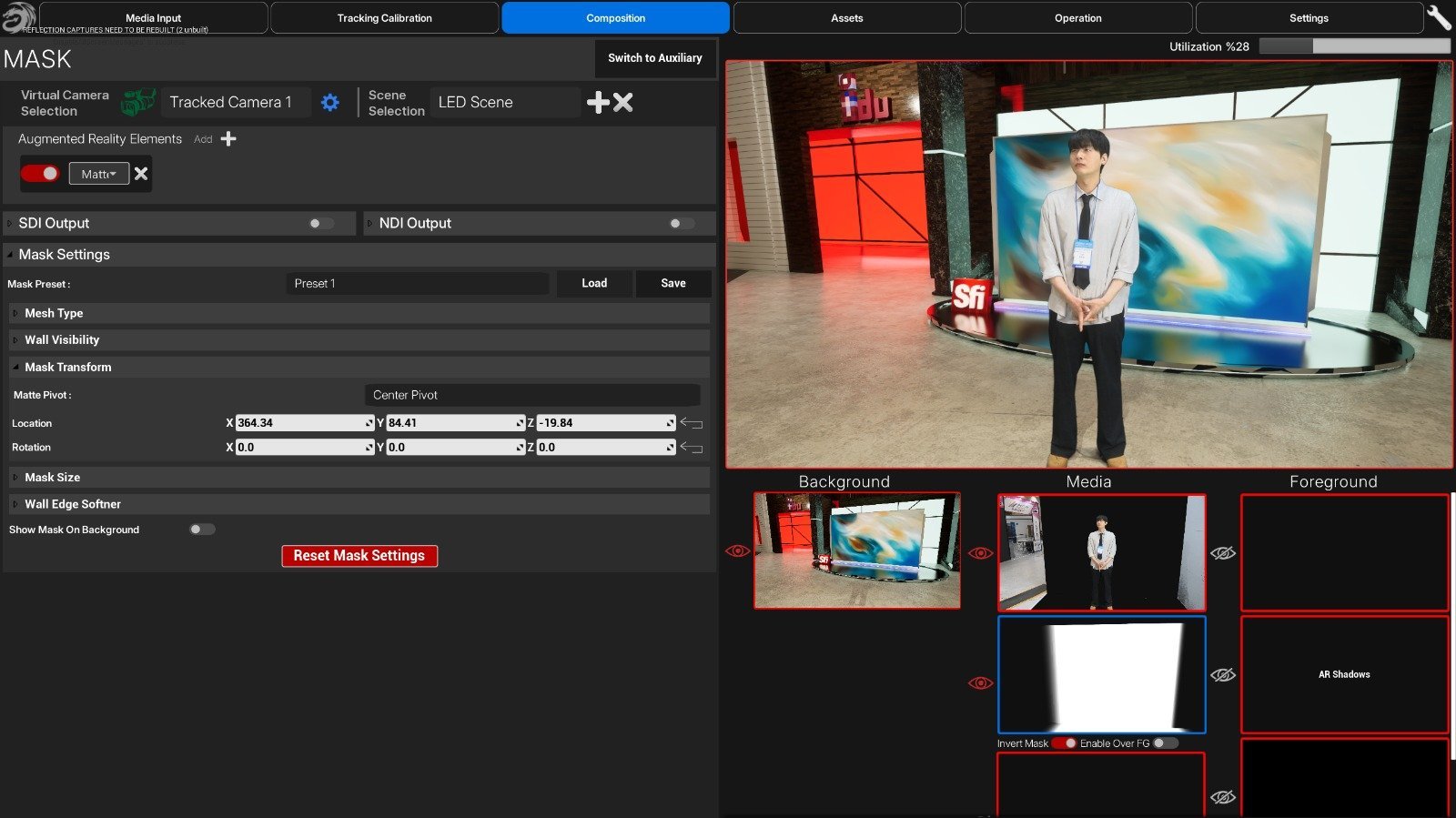This screenshot has height=818, width=1456.
Task: Open the LED Scene selection dropdown
Action: coord(505,102)
